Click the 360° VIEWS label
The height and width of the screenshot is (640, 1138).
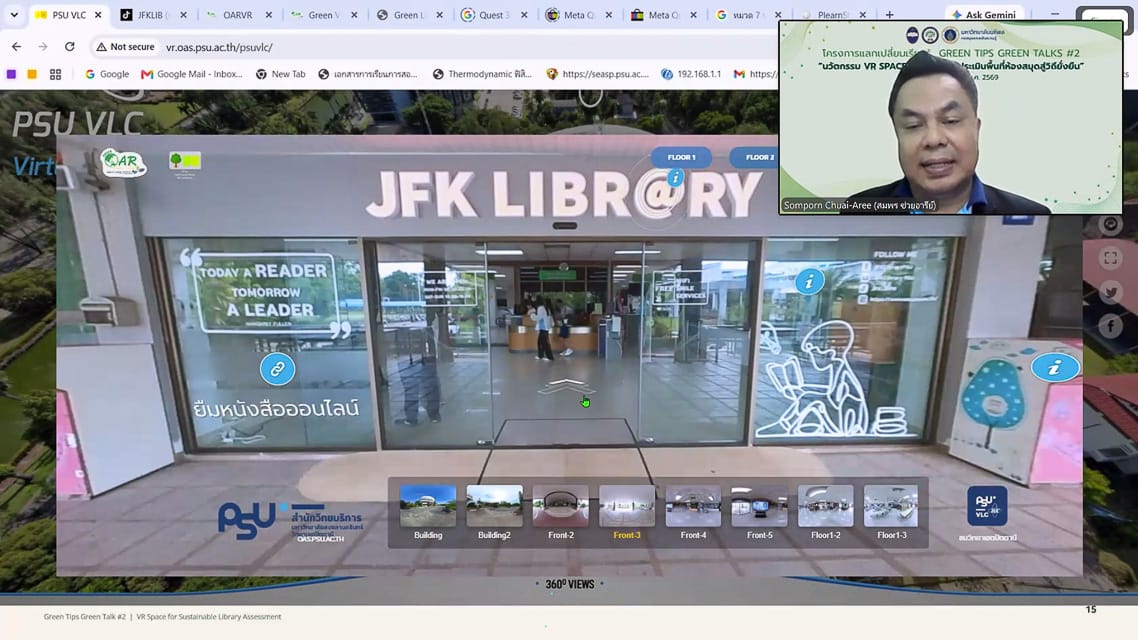coord(570,584)
